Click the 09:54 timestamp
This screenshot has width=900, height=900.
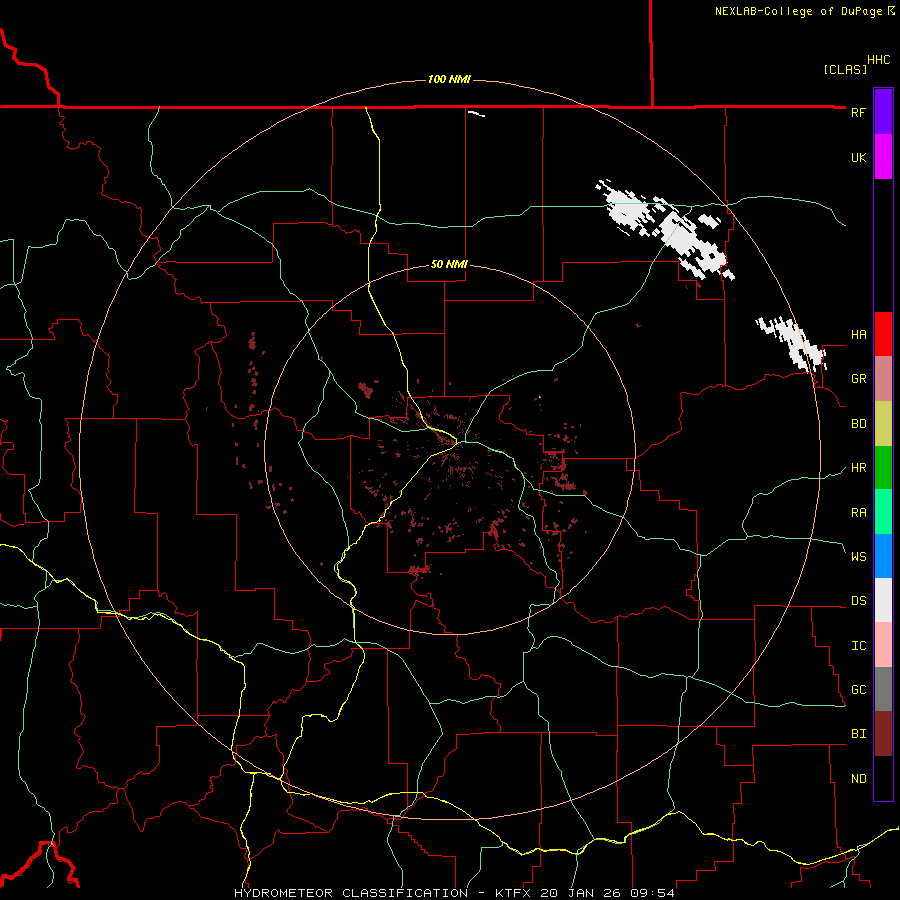[651, 893]
